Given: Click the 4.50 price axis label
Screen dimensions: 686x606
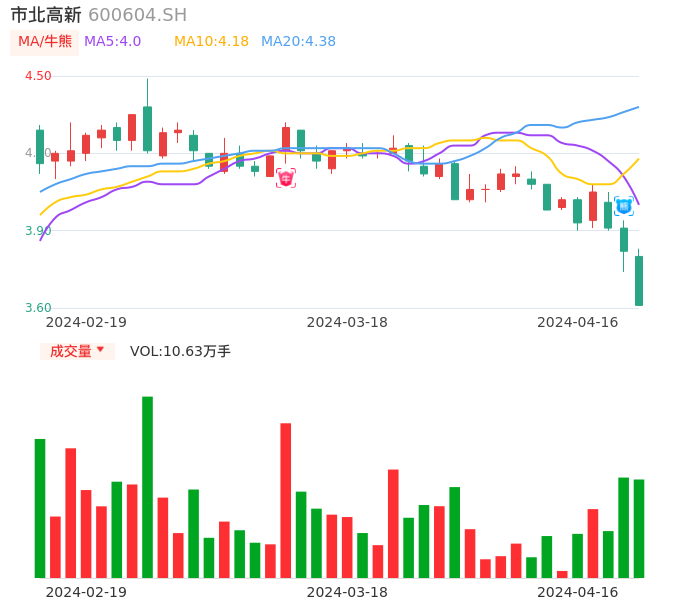Looking at the screenshot, I should tap(38, 76).
